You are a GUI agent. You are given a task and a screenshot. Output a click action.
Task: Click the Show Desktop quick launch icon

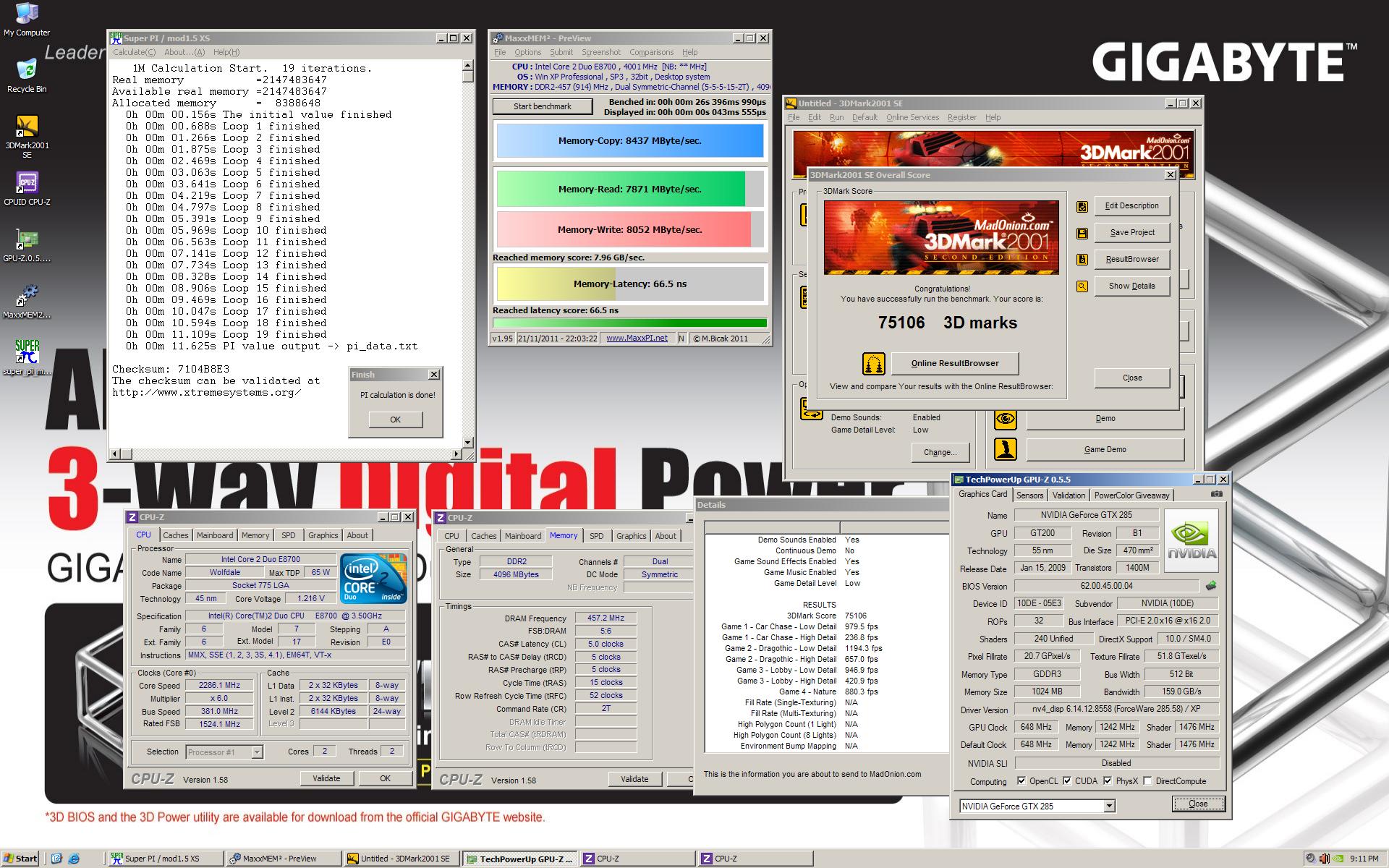[57, 859]
